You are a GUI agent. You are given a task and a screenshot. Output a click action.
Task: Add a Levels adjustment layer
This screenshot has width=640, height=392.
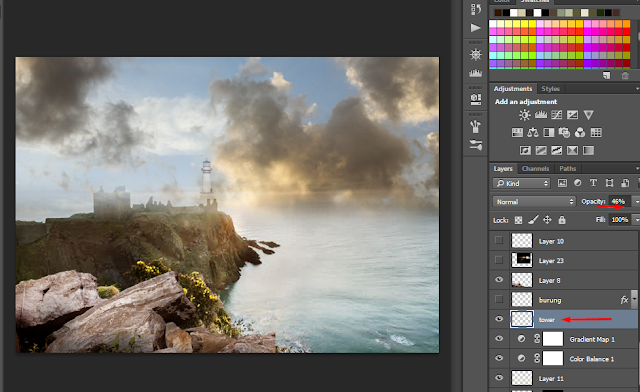541,115
